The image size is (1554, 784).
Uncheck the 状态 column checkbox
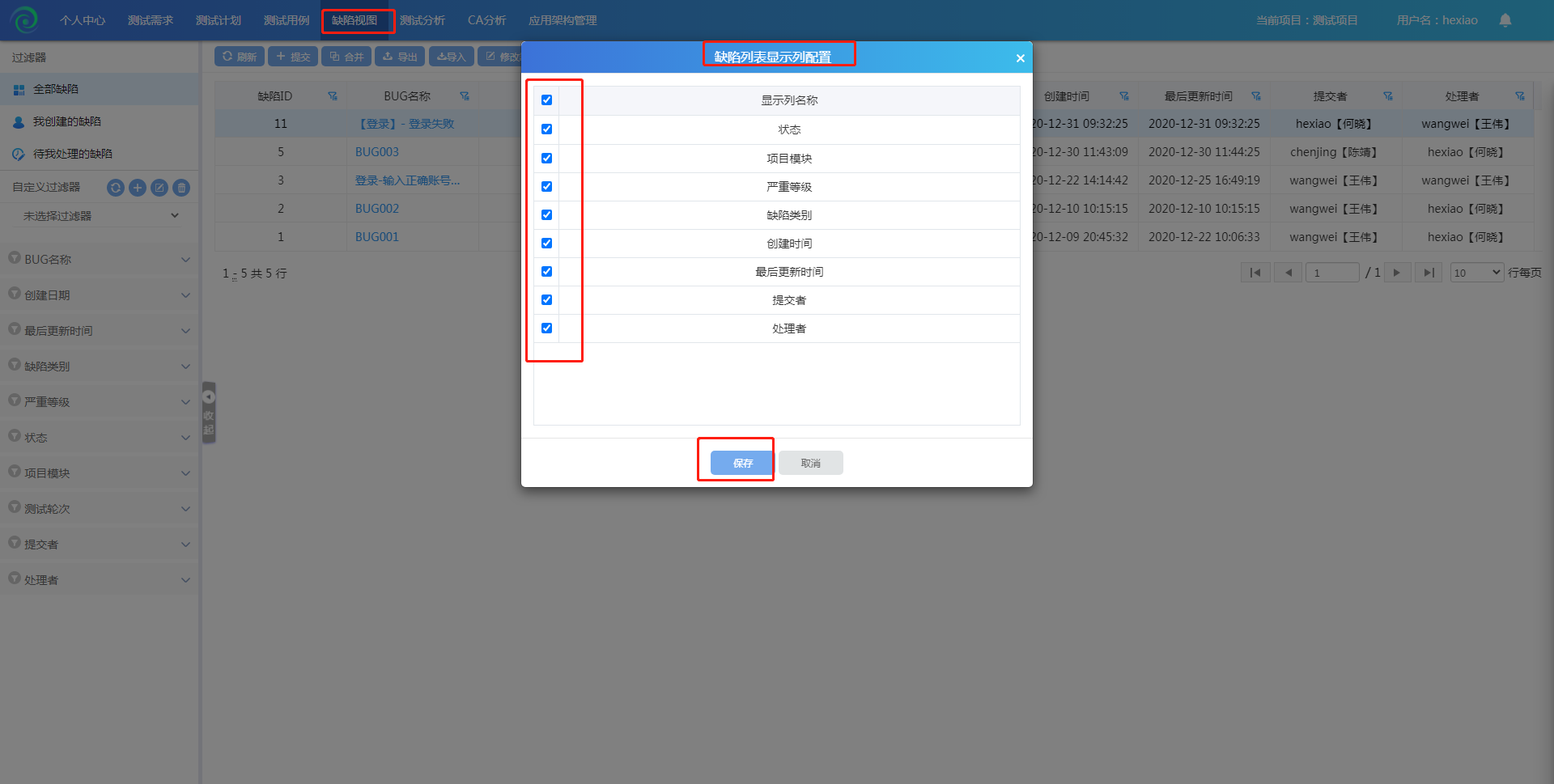tap(546, 129)
